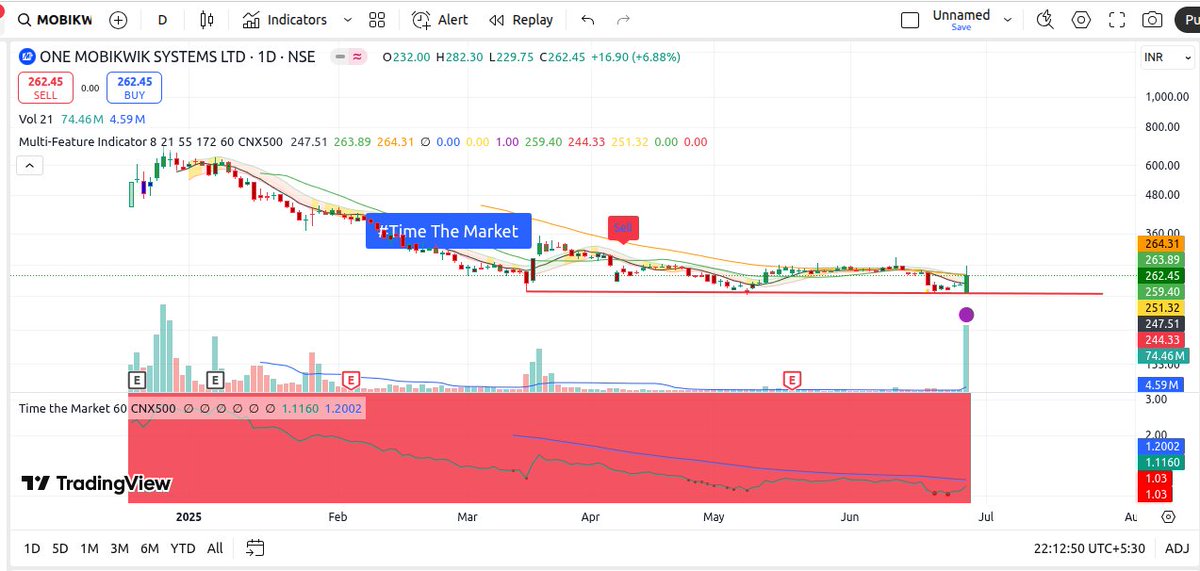Open the time axis settings gear
This screenshot has width=1200, height=571.
(1168, 517)
